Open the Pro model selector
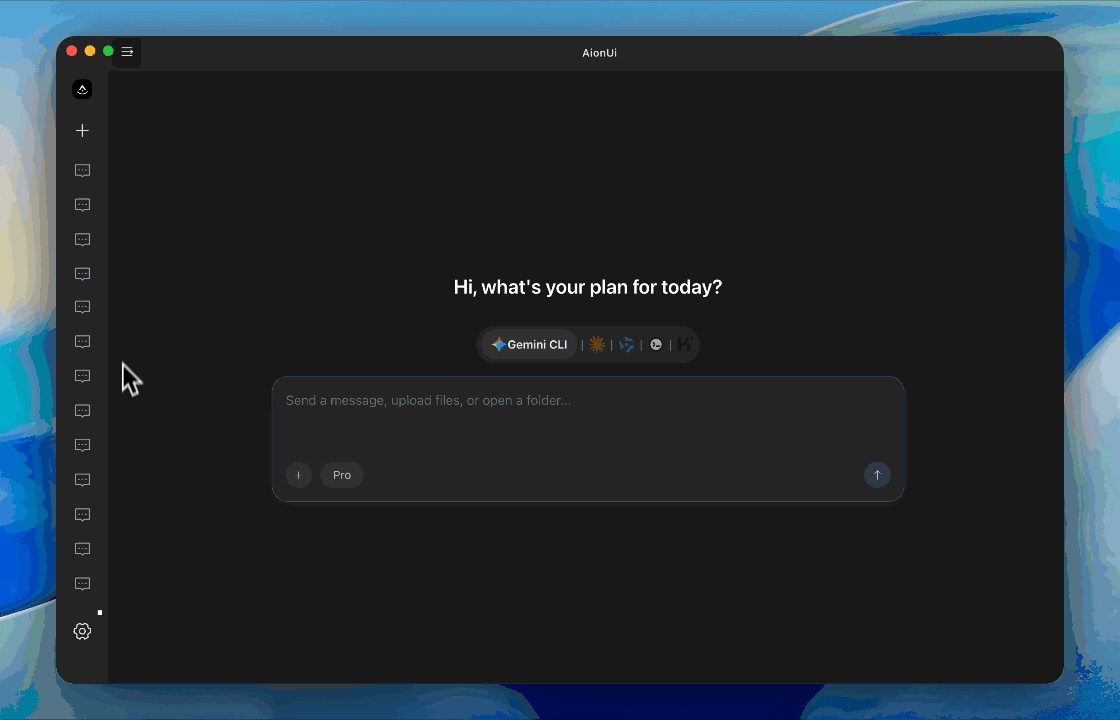The height and width of the screenshot is (720, 1120). [341, 475]
